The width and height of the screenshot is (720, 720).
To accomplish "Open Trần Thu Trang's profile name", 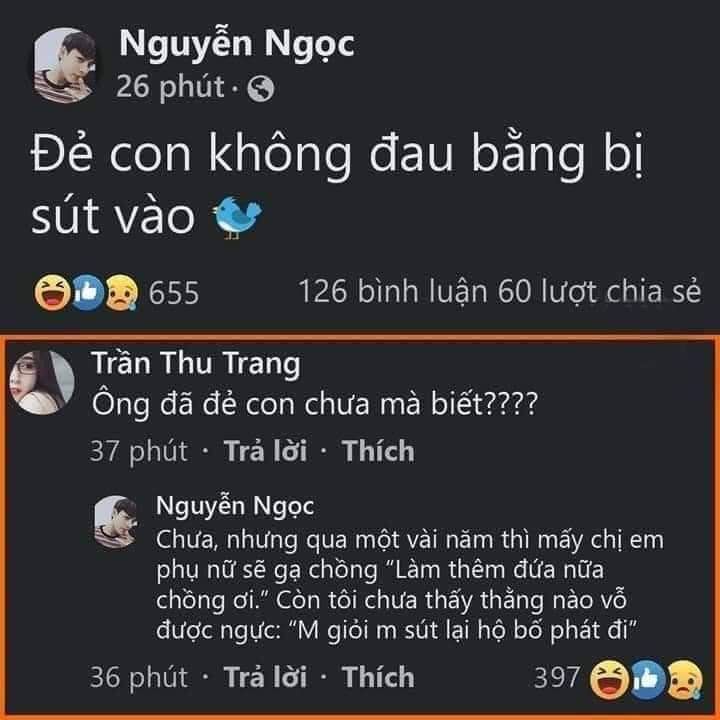I will click(196, 364).
